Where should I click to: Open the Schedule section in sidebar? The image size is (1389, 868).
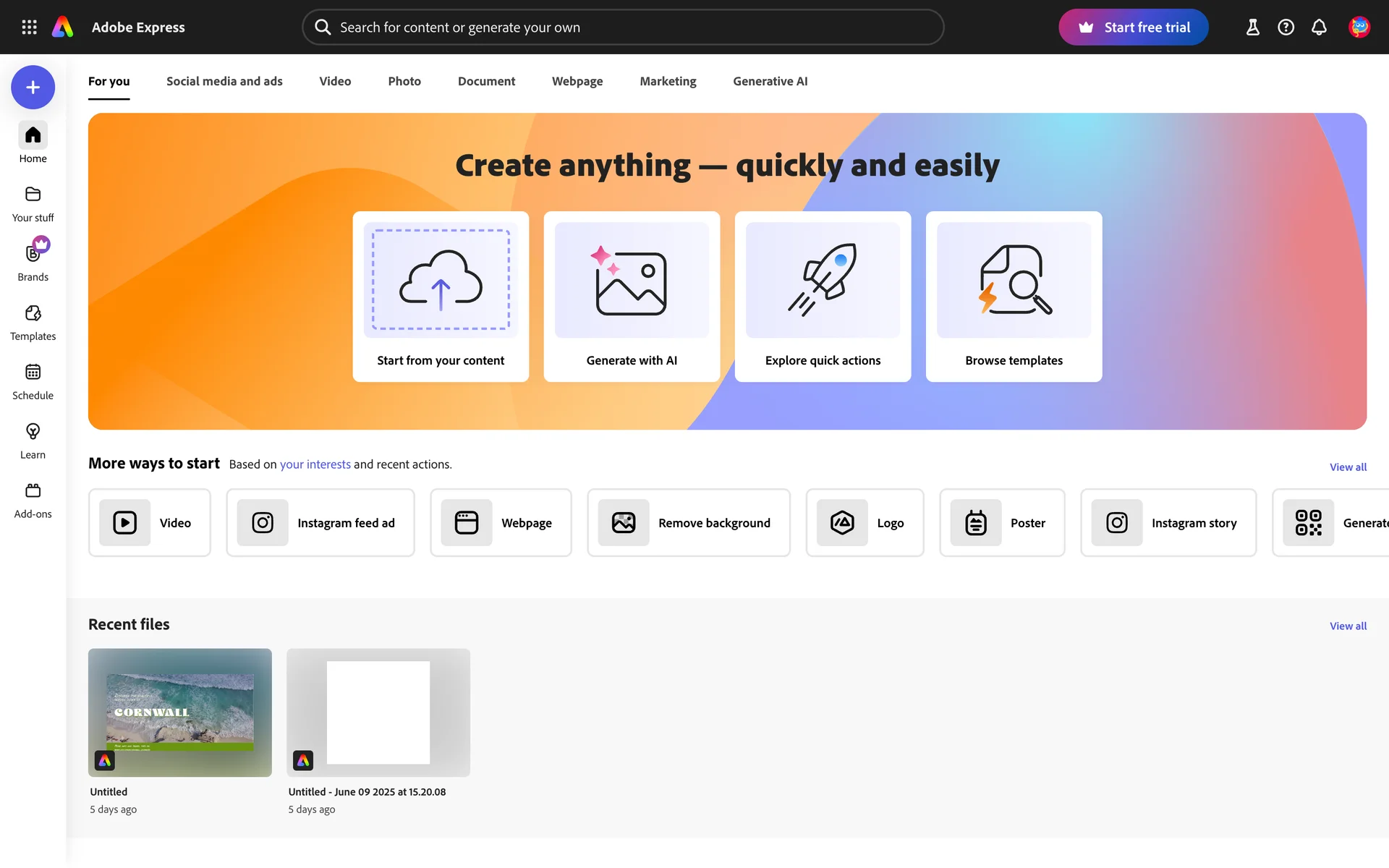(33, 382)
